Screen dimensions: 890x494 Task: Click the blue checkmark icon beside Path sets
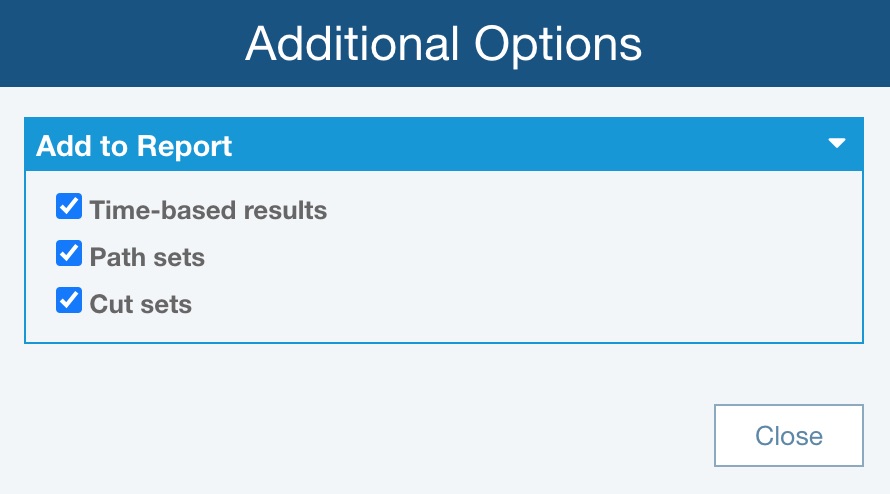point(69,255)
